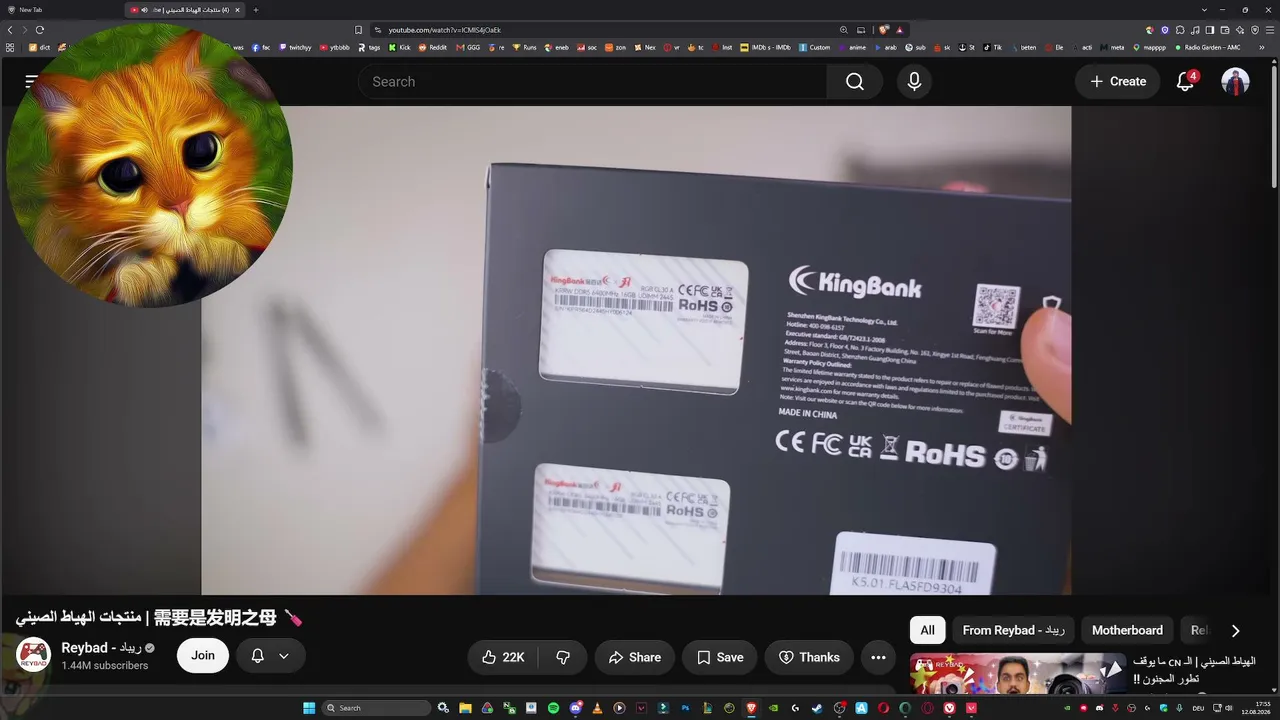Click Create button in YouTube header
Image resolution: width=1280 pixels, height=720 pixels.
pyautogui.click(x=1118, y=82)
